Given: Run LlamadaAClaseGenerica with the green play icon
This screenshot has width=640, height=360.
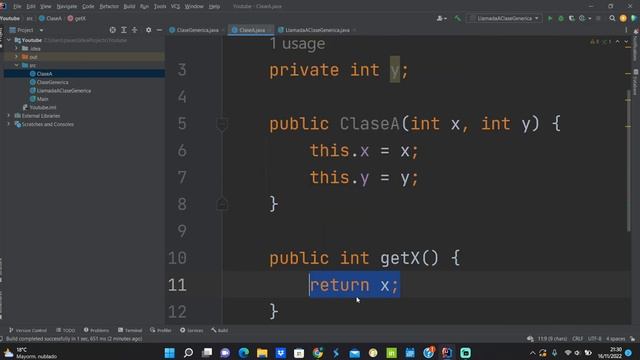Looking at the screenshot, I should click(550, 18).
